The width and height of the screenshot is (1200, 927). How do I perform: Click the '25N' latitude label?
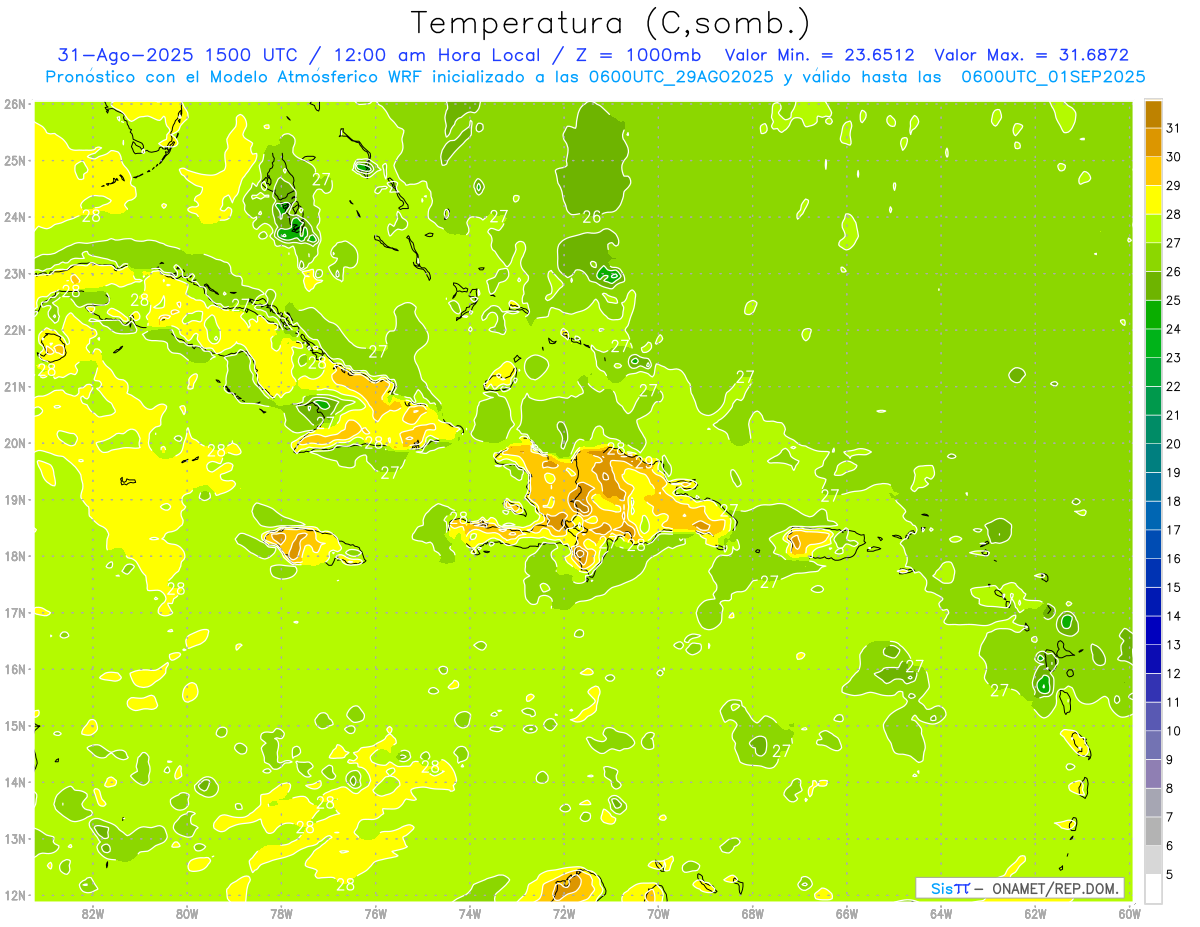click(15, 160)
